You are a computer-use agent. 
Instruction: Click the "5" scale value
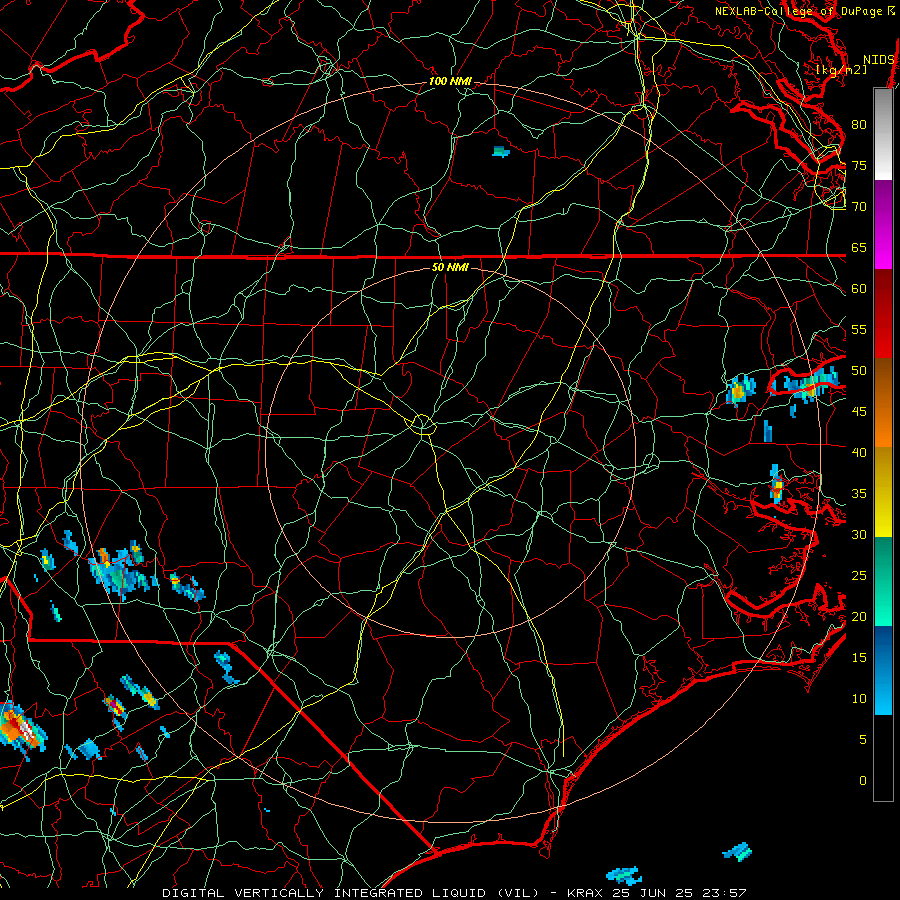tap(863, 739)
